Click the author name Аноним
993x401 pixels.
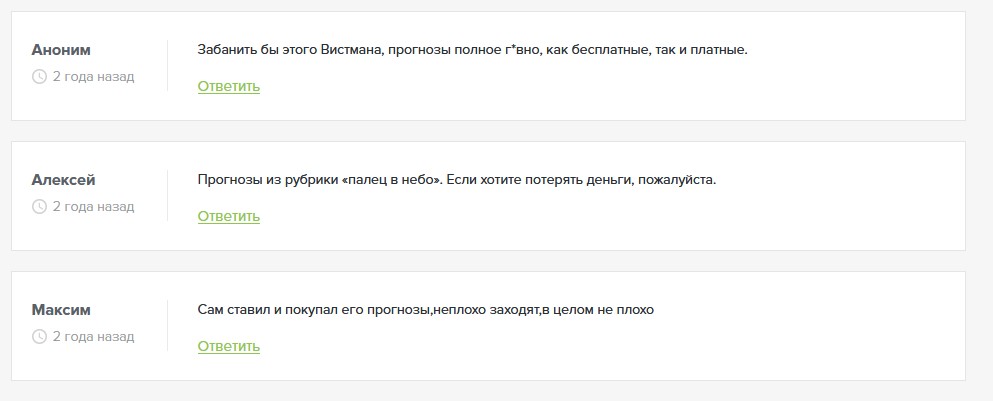click(x=62, y=50)
